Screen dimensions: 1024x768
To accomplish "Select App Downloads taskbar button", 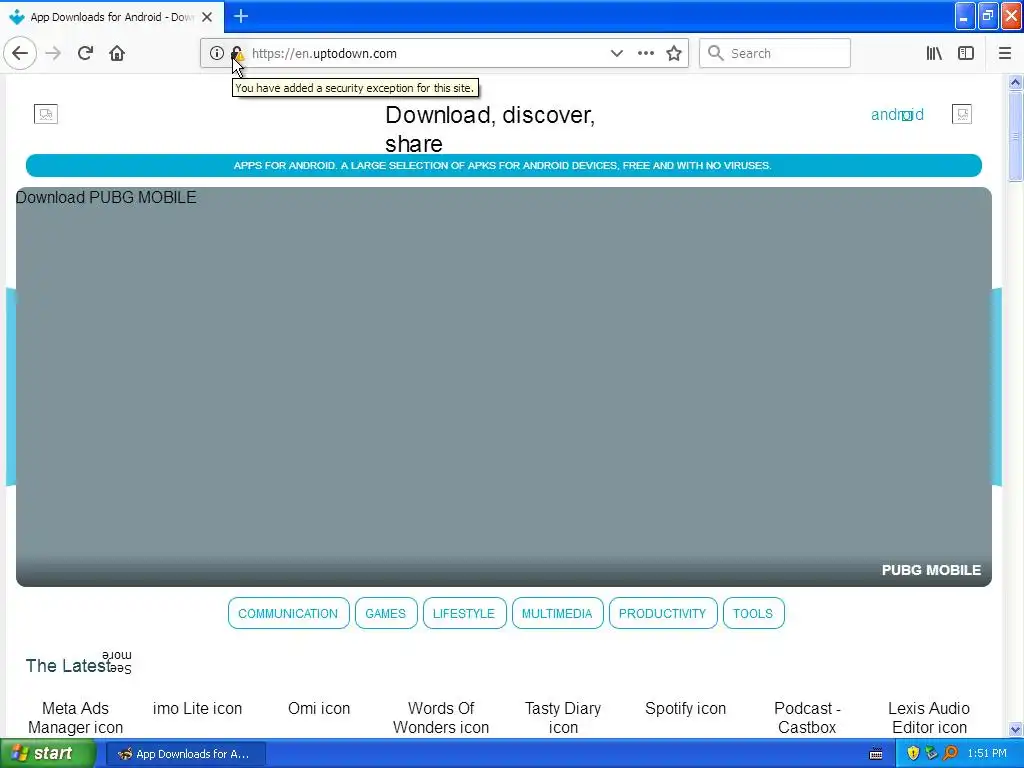I will coord(185,754).
